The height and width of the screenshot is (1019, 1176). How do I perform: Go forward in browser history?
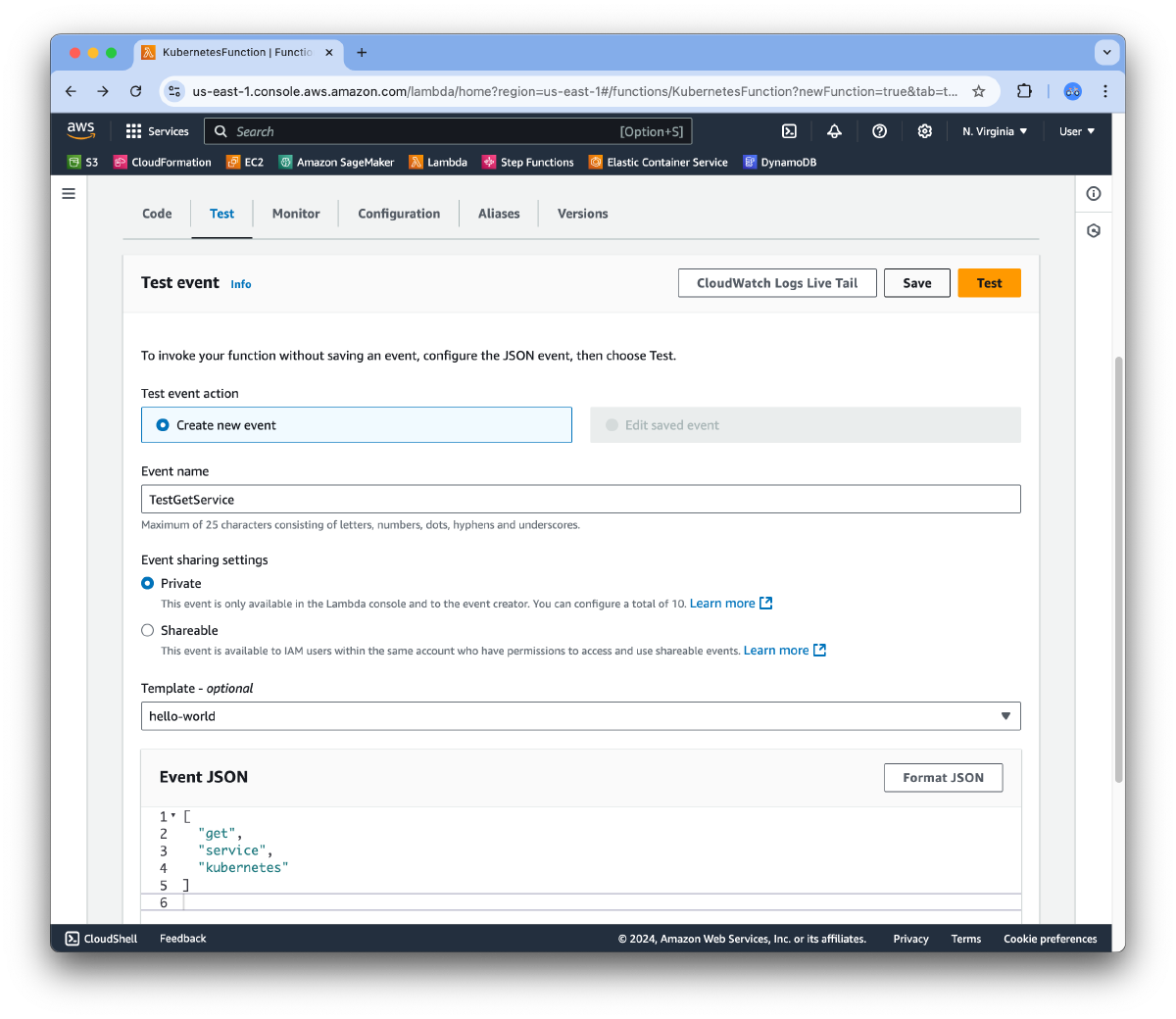(x=103, y=91)
